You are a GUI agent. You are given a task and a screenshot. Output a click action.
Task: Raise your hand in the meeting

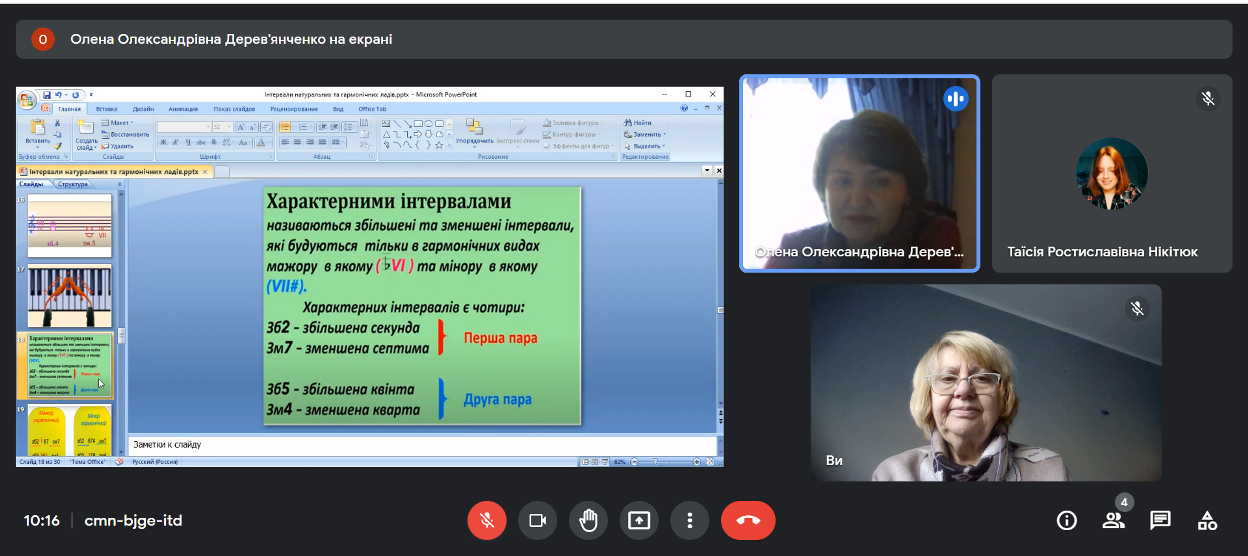pos(588,520)
